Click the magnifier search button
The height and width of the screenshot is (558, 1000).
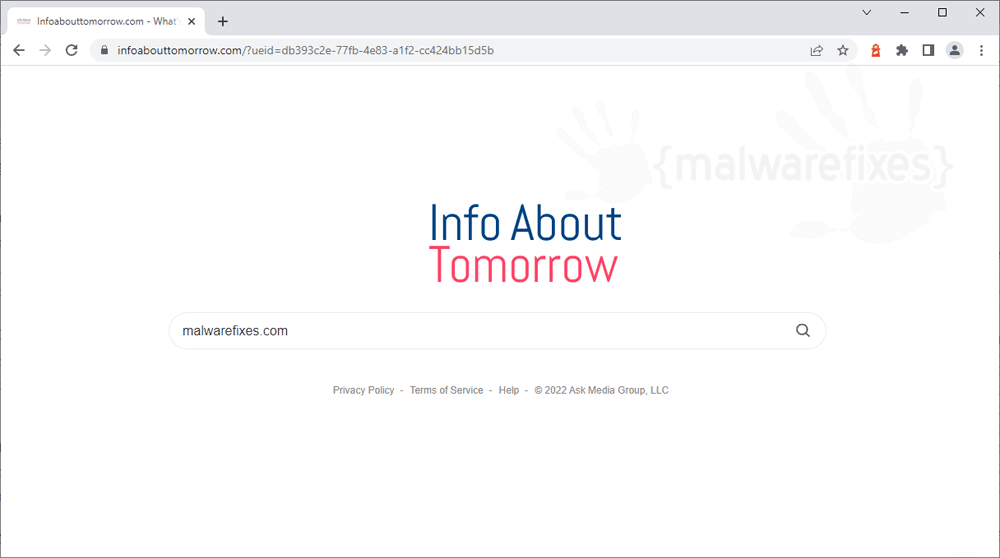coord(803,330)
